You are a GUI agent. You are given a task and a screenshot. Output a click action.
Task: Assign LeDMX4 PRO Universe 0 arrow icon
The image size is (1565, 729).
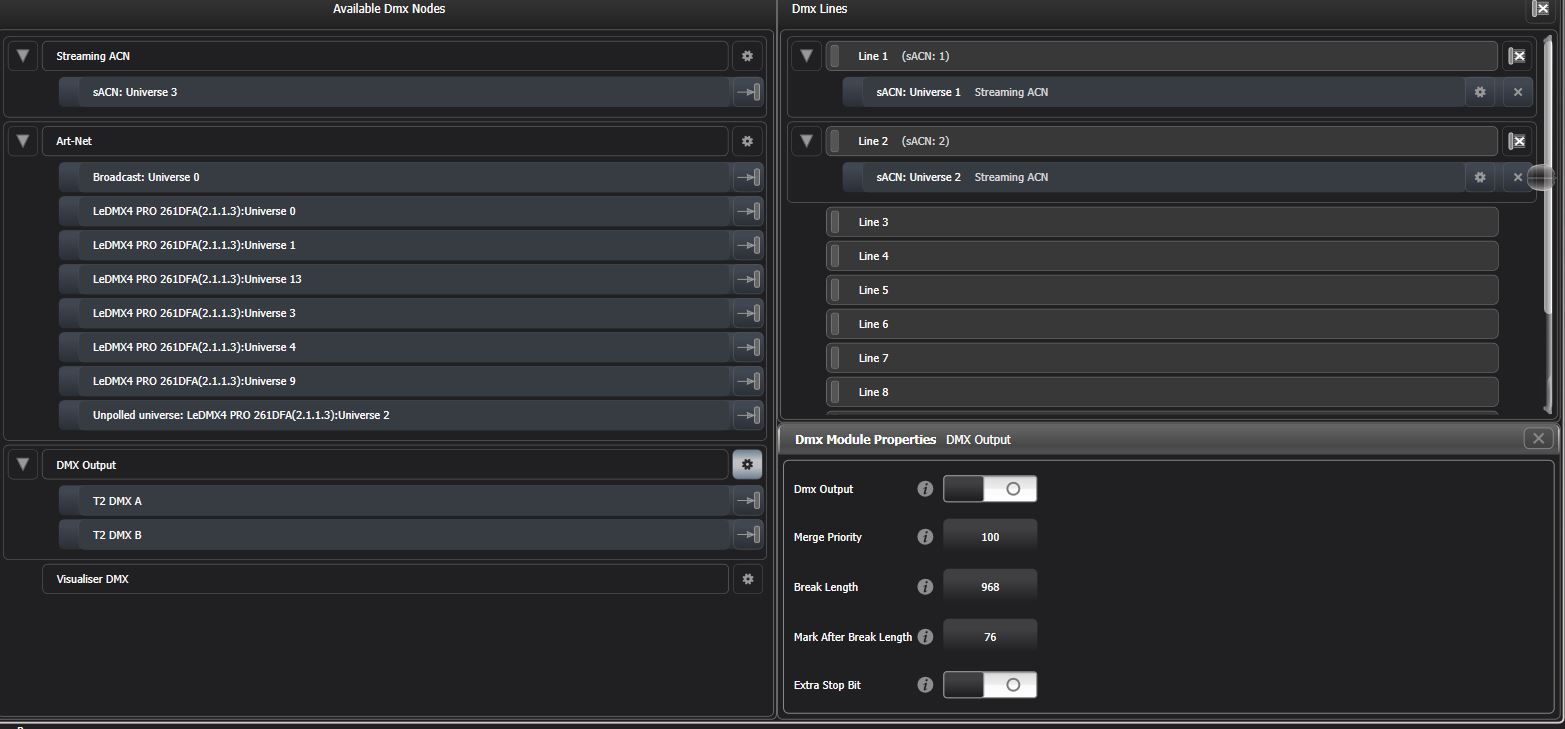coord(748,211)
